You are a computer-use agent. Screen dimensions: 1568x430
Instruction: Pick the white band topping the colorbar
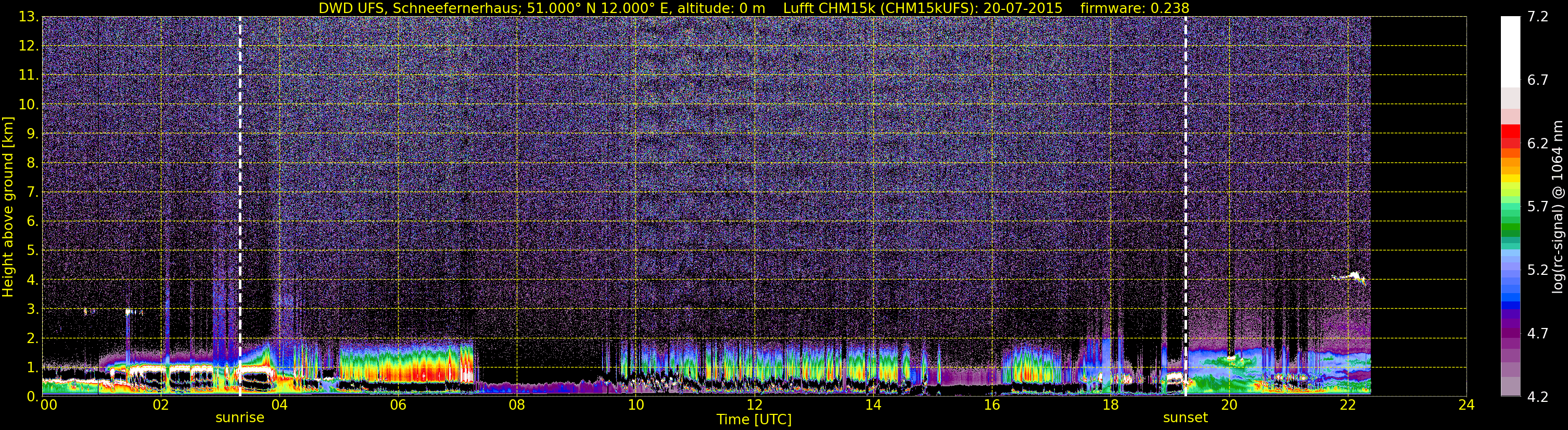coord(1510,52)
